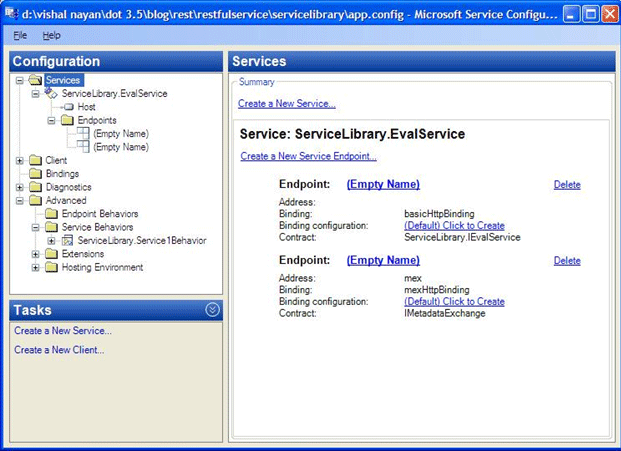Click the Bindings folder icon
The height and width of the screenshot is (451, 621).
click(x=35, y=173)
